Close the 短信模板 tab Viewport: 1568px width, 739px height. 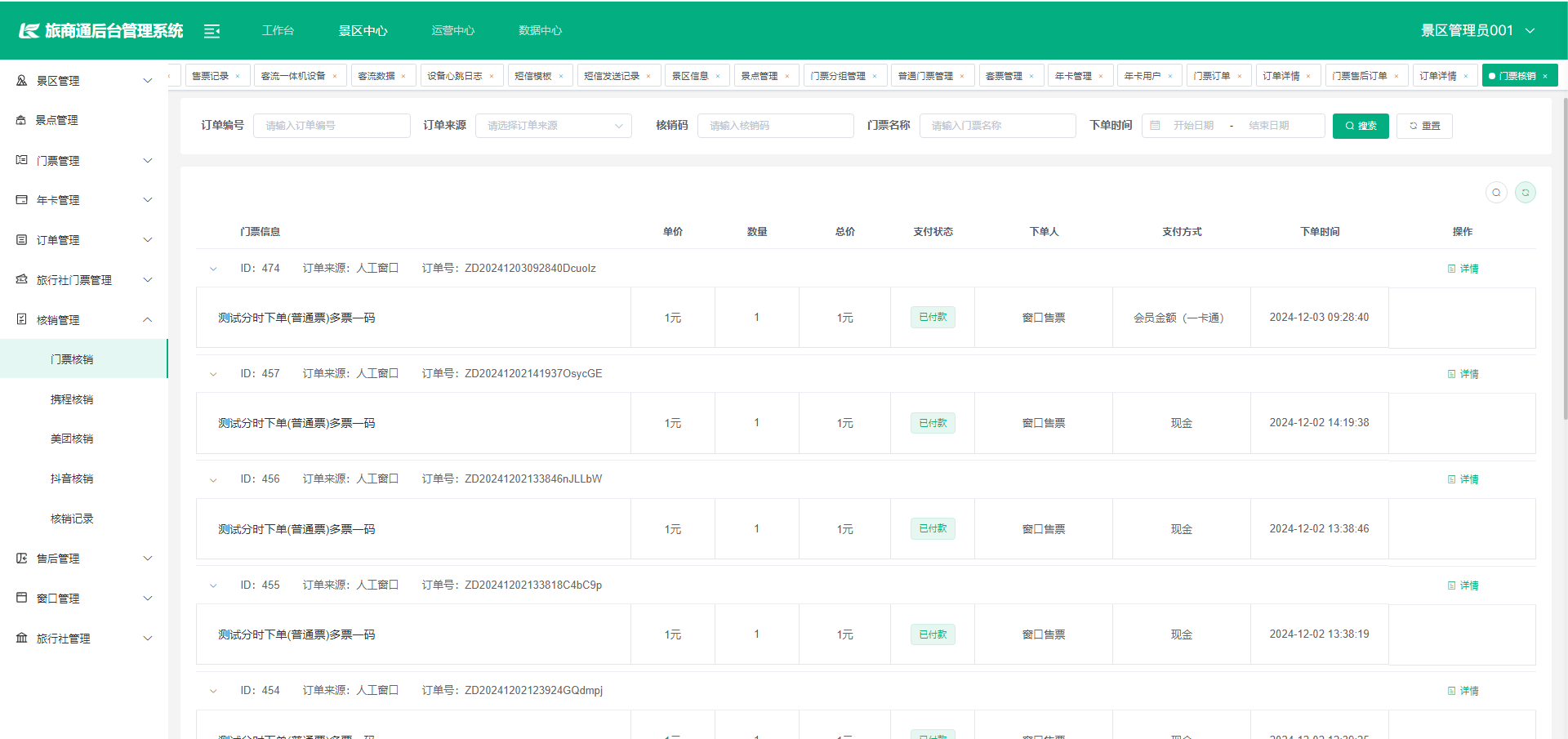[x=561, y=76]
